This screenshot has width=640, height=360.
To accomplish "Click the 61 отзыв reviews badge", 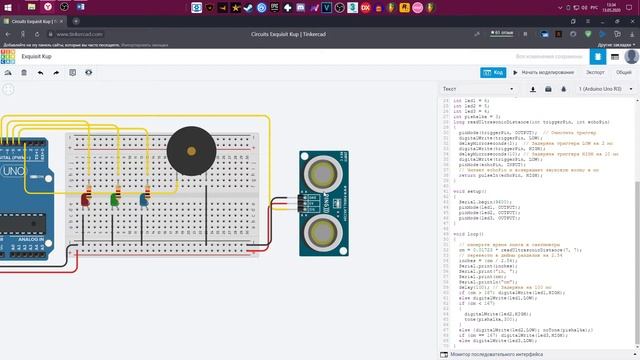I will tap(502, 33).
